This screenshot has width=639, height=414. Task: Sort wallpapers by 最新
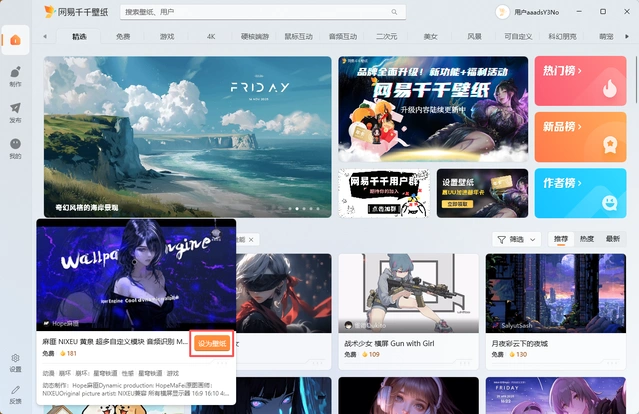point(613,239)
